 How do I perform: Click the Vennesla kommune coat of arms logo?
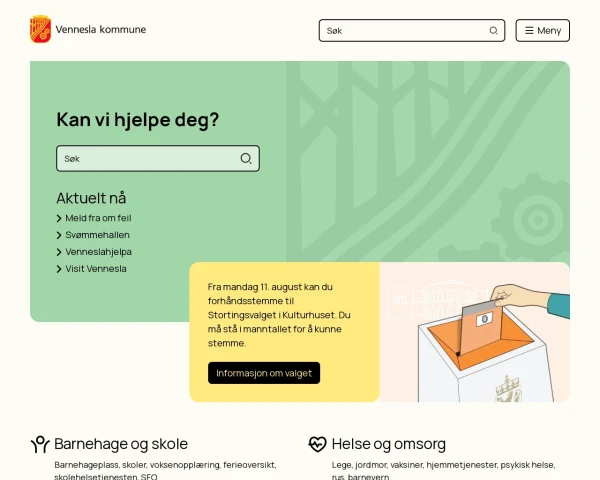[x=41, y=29]
